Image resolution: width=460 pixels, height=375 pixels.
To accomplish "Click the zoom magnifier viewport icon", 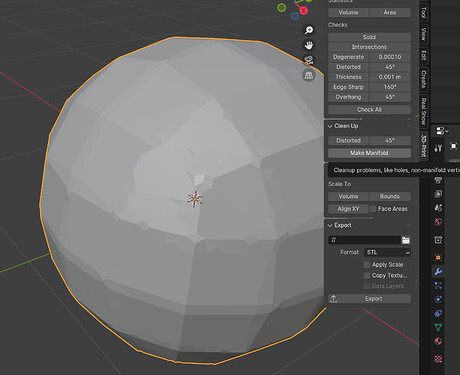I will coord(309,30).
